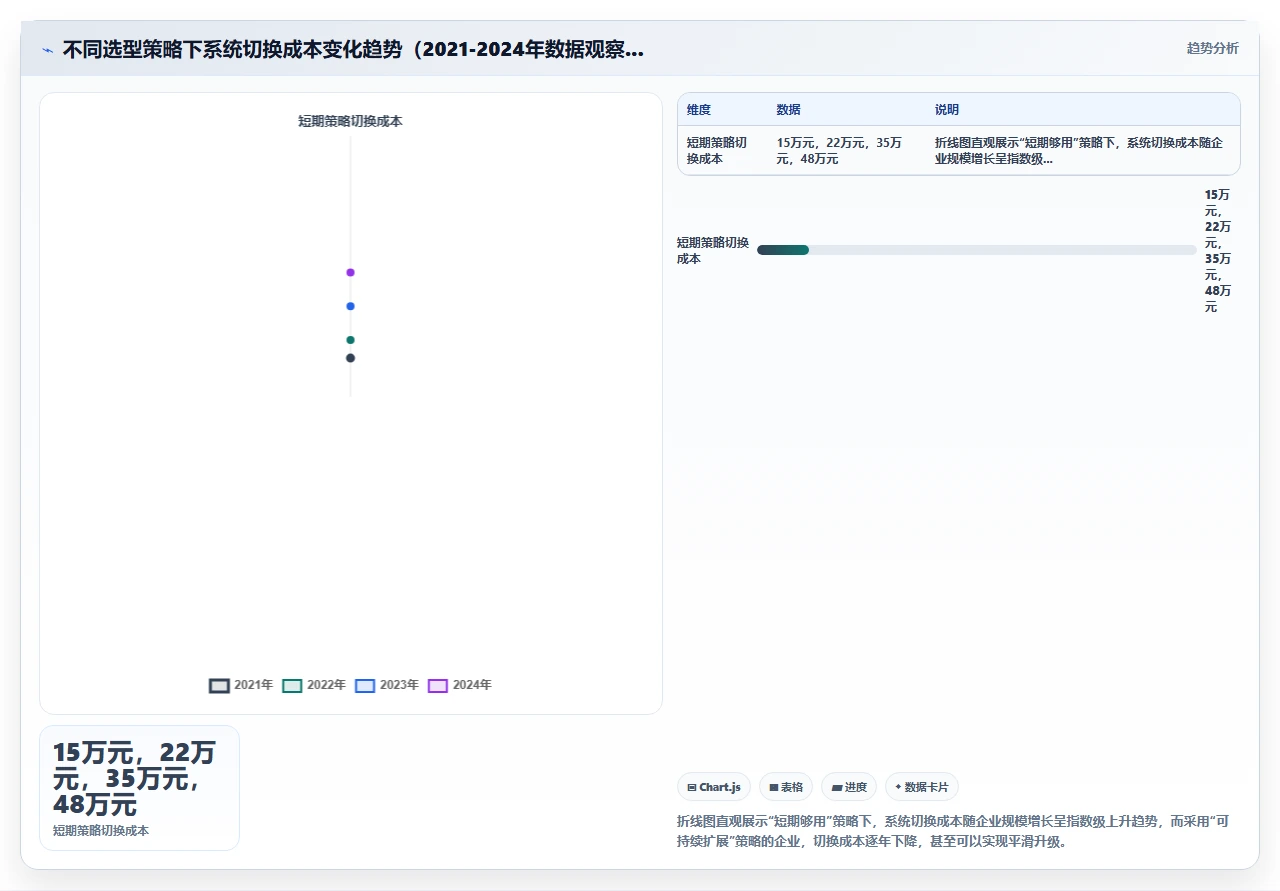Select the 表格 chip
Image resolution: width=1280 pixels, height=891 pixels.
coord(786,787)
